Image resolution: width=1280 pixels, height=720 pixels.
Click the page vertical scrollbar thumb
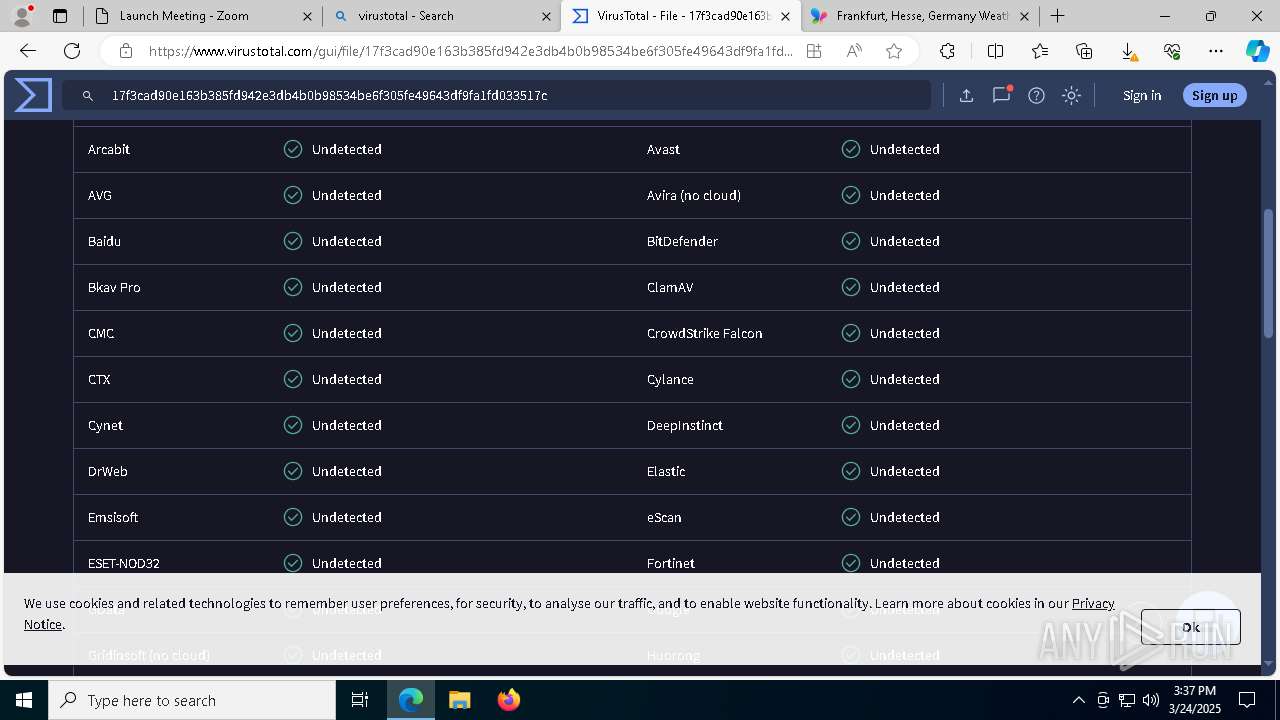(1269, 273)
